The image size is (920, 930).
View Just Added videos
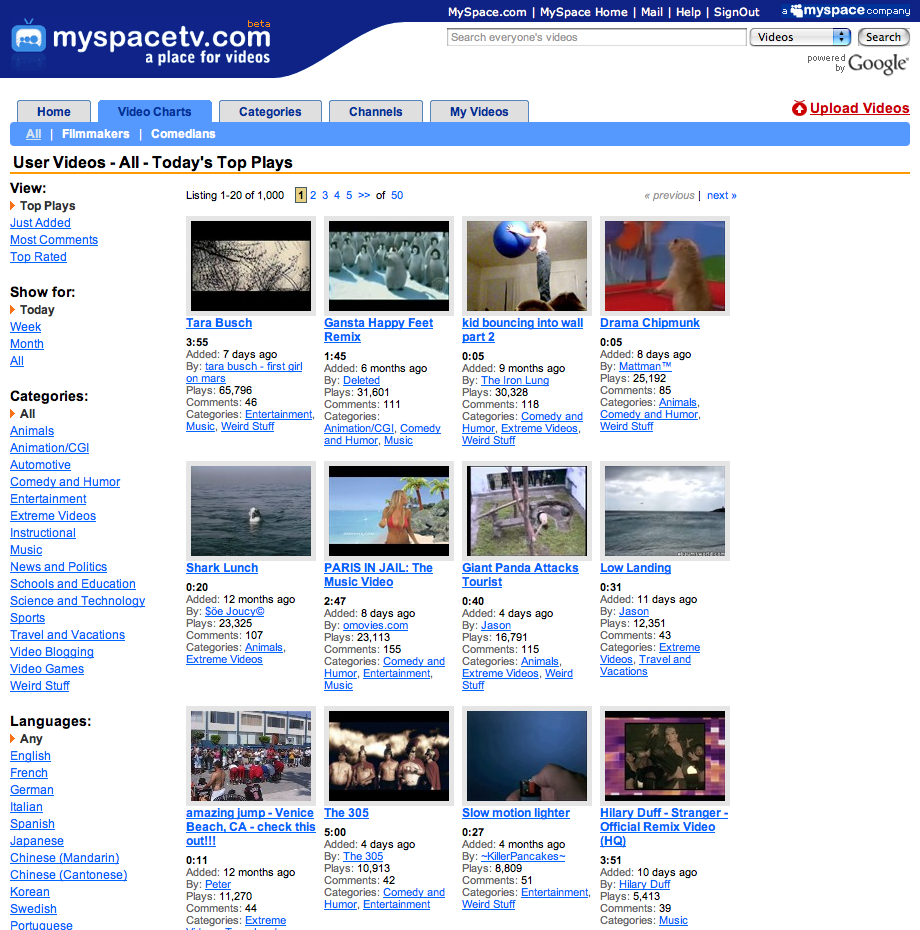click(x=40, y=222)
